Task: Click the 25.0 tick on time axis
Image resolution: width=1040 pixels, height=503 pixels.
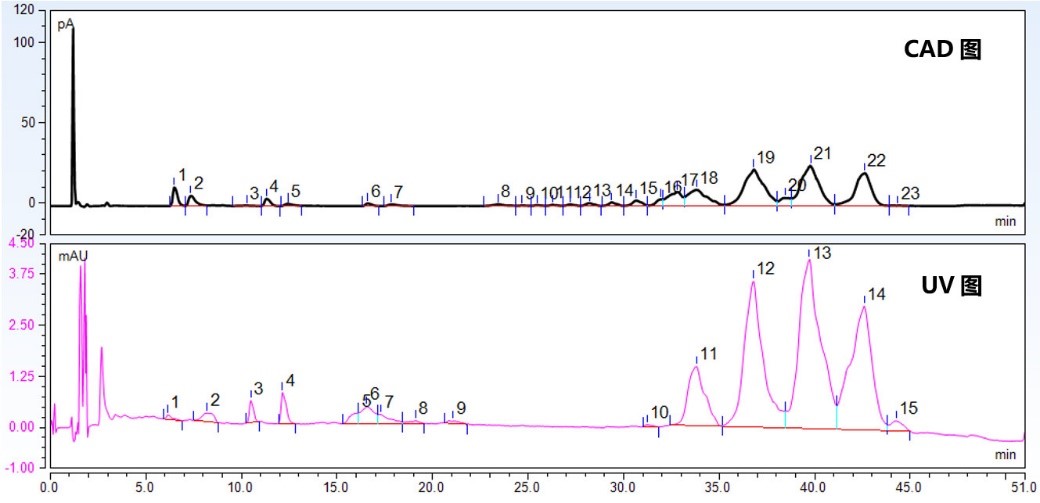Action: pyautogui.click(x=528, y=488)
